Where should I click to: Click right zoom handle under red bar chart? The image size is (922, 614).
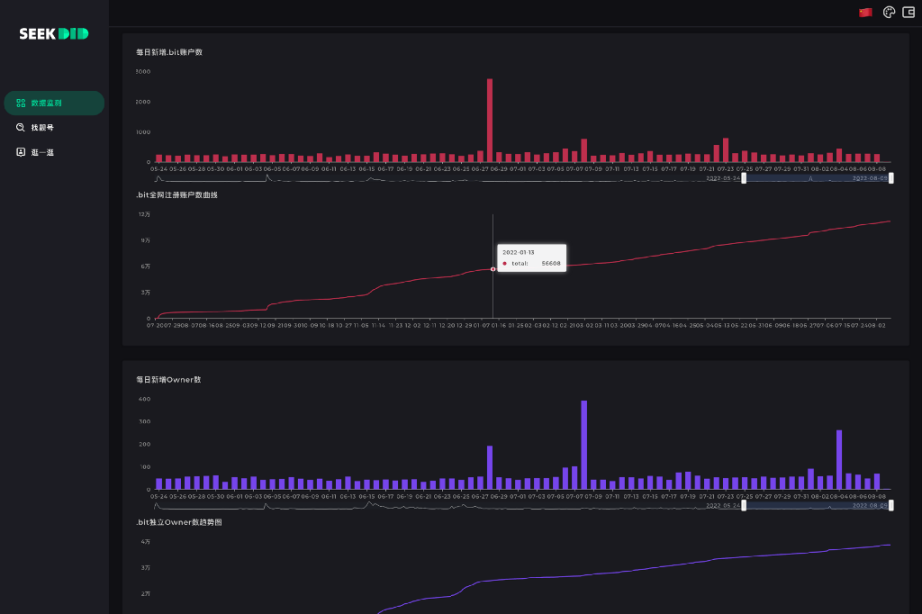(x=891, y=179)
